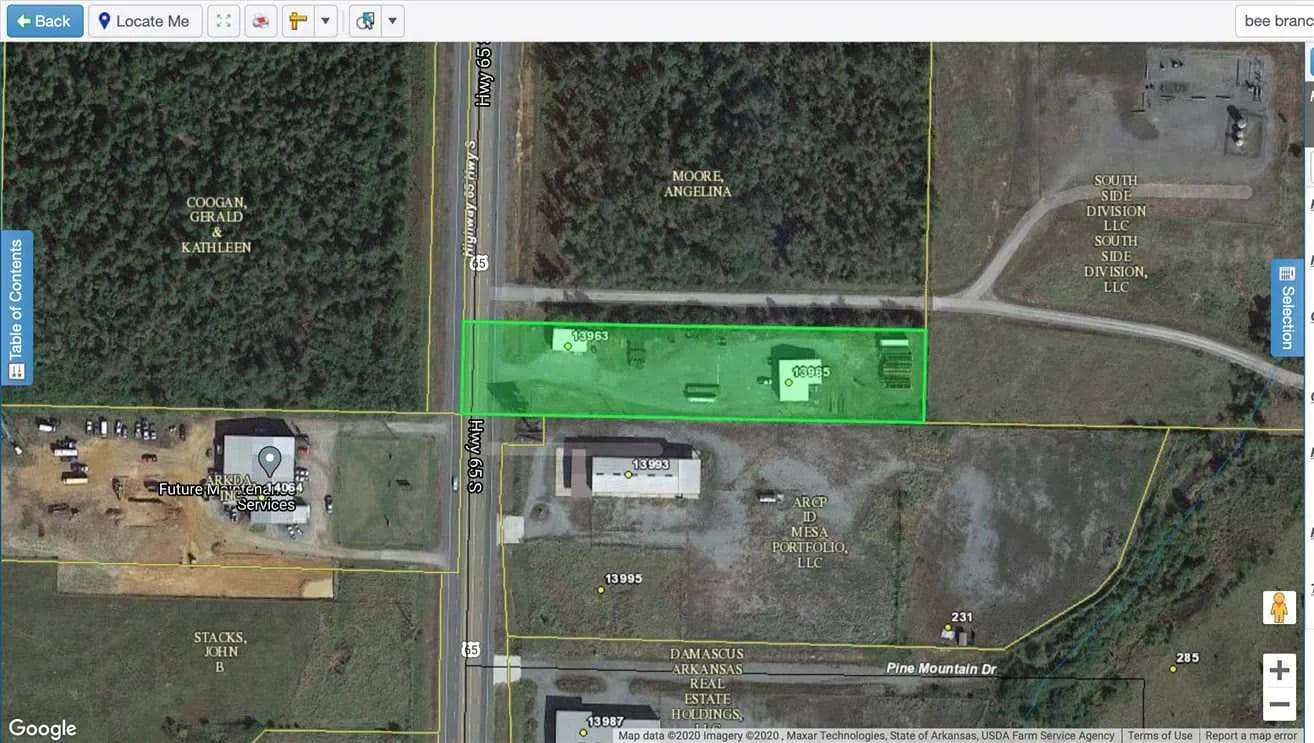Click Report a map error link
The image size is (1314, 743).
(1250, 736)
